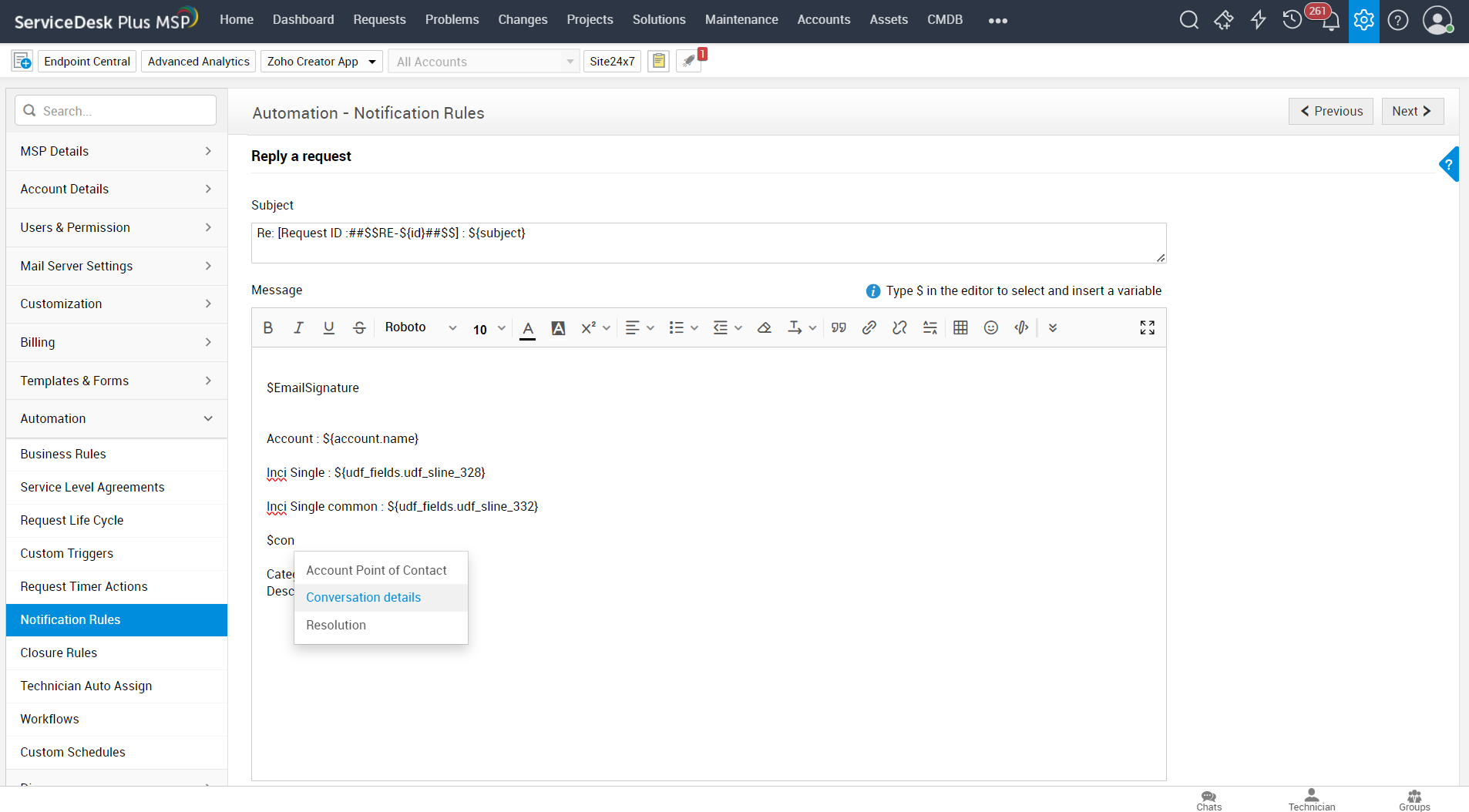Open recent items history icon
The image size is (1469, 812).
pos(1293,20)
